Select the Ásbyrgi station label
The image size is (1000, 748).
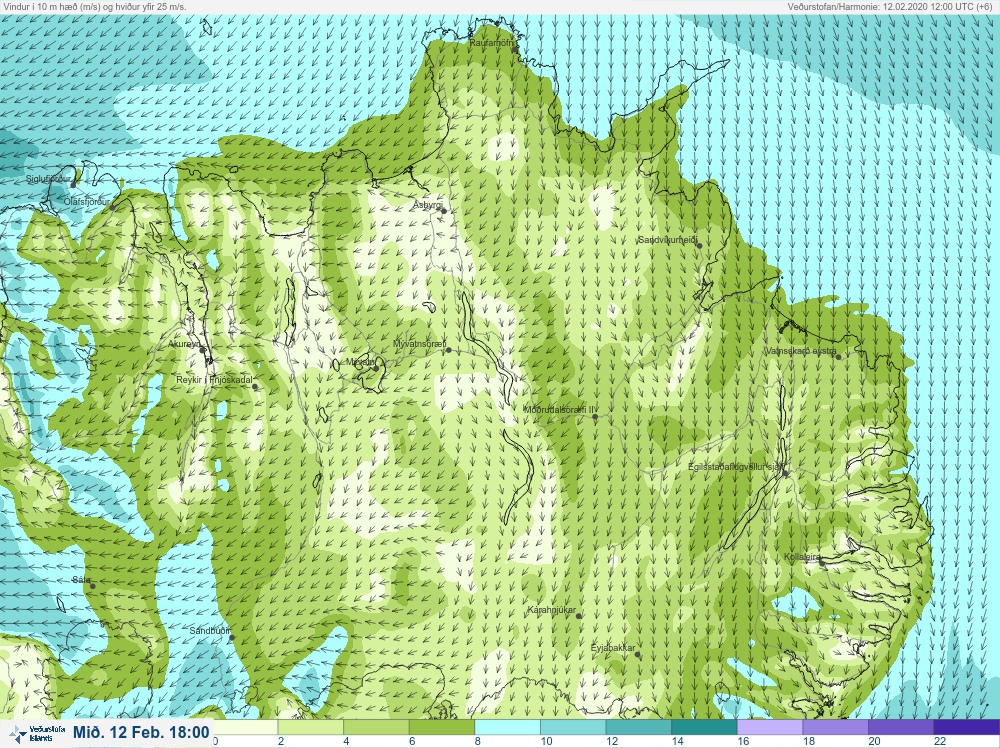(427, 205)
